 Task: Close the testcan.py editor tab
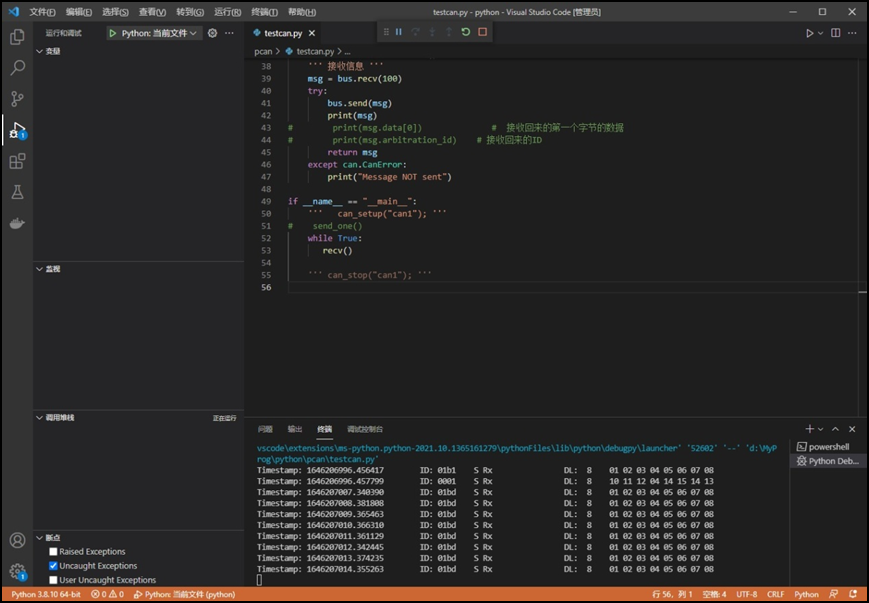pos(312,33)
